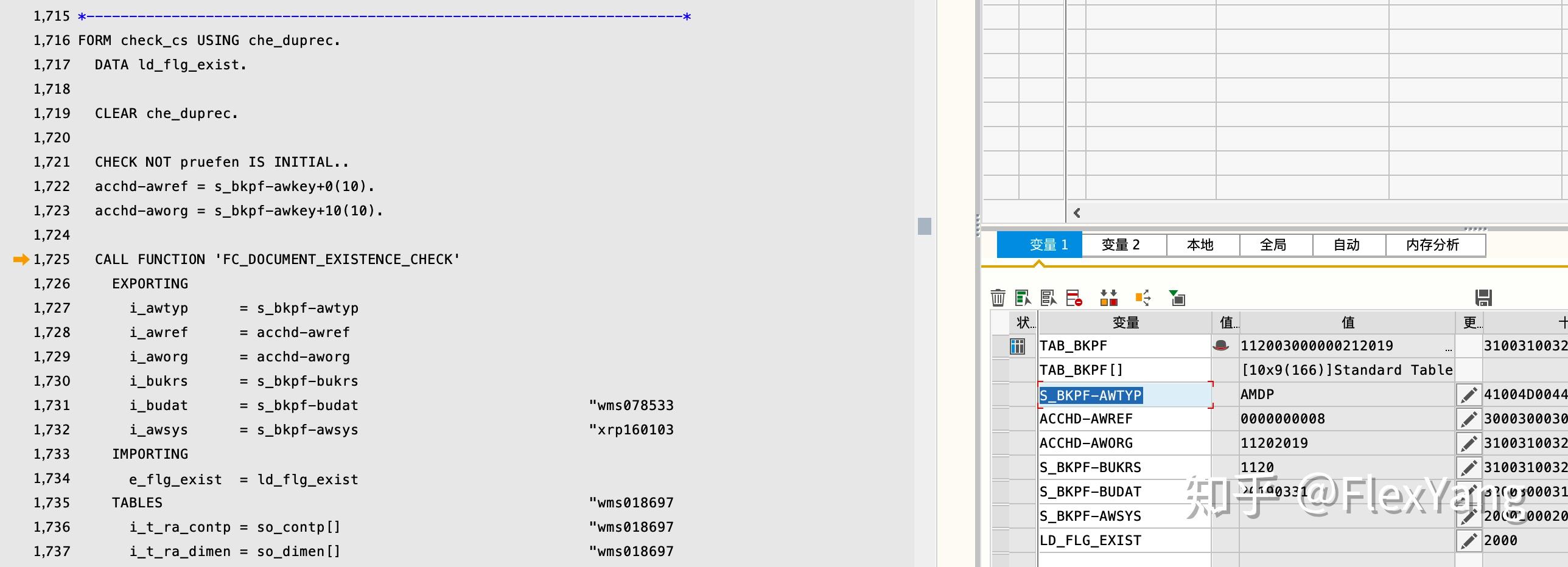Image resolution: width=1568 pixels, height=567 pixels.
Task: Switch to the 变量 2 tab
Action: [1124, 245]
